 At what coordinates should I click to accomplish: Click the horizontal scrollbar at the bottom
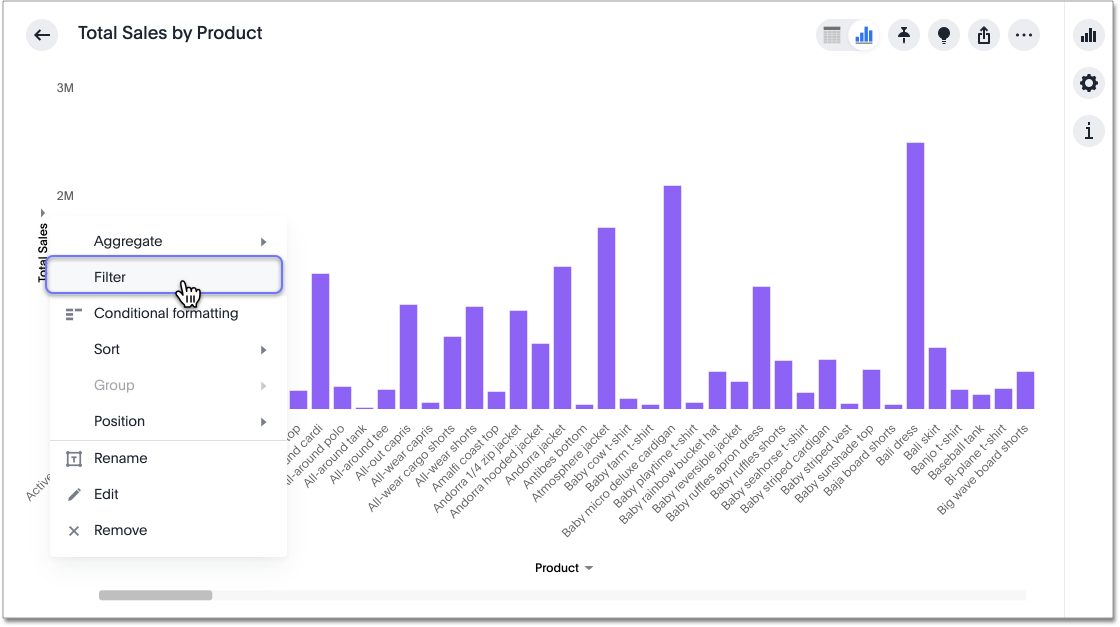click(x=155, y=594)
